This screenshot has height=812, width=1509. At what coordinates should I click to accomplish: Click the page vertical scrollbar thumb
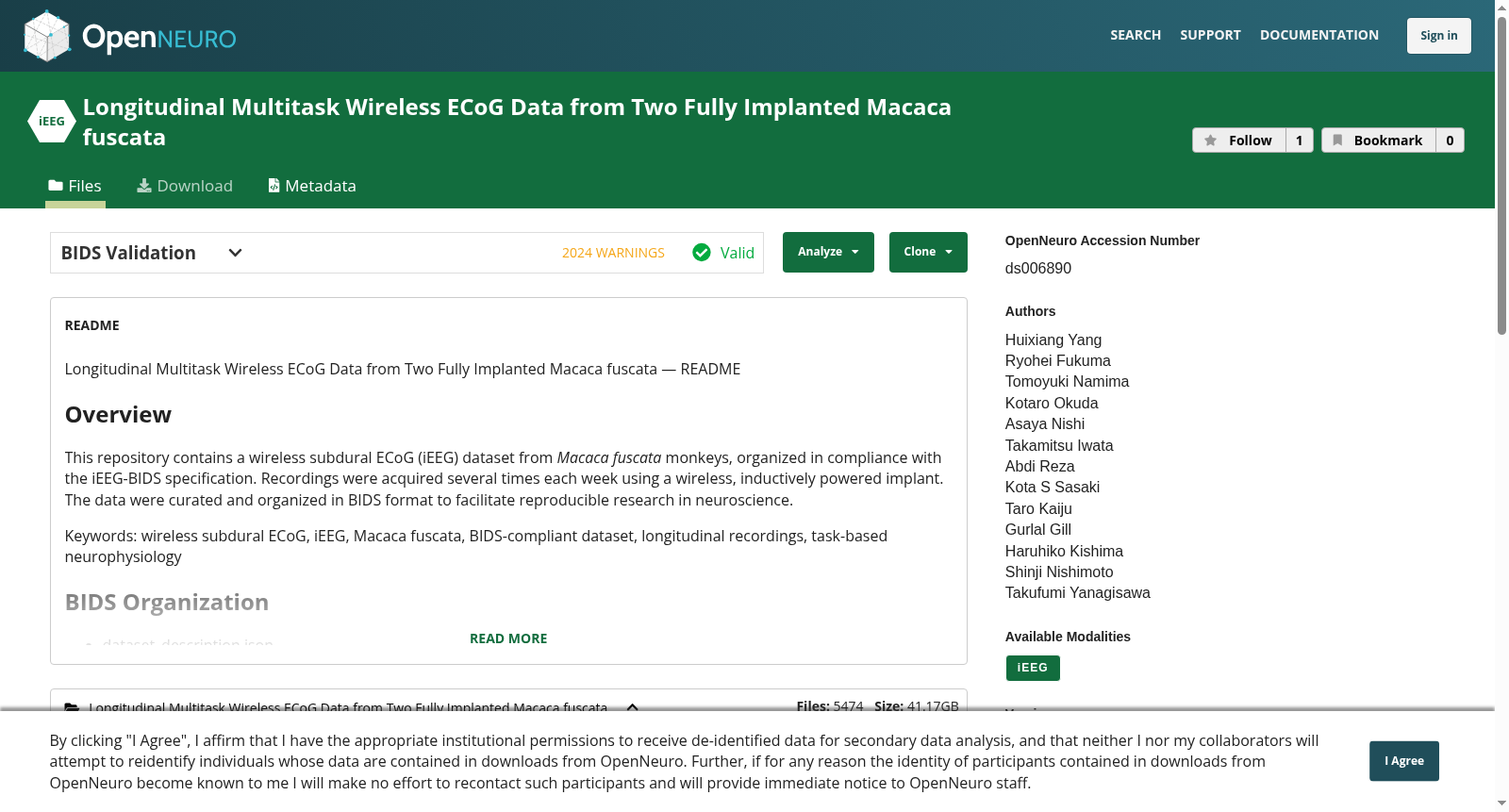pyautogui.click(x=1501, y=174)
